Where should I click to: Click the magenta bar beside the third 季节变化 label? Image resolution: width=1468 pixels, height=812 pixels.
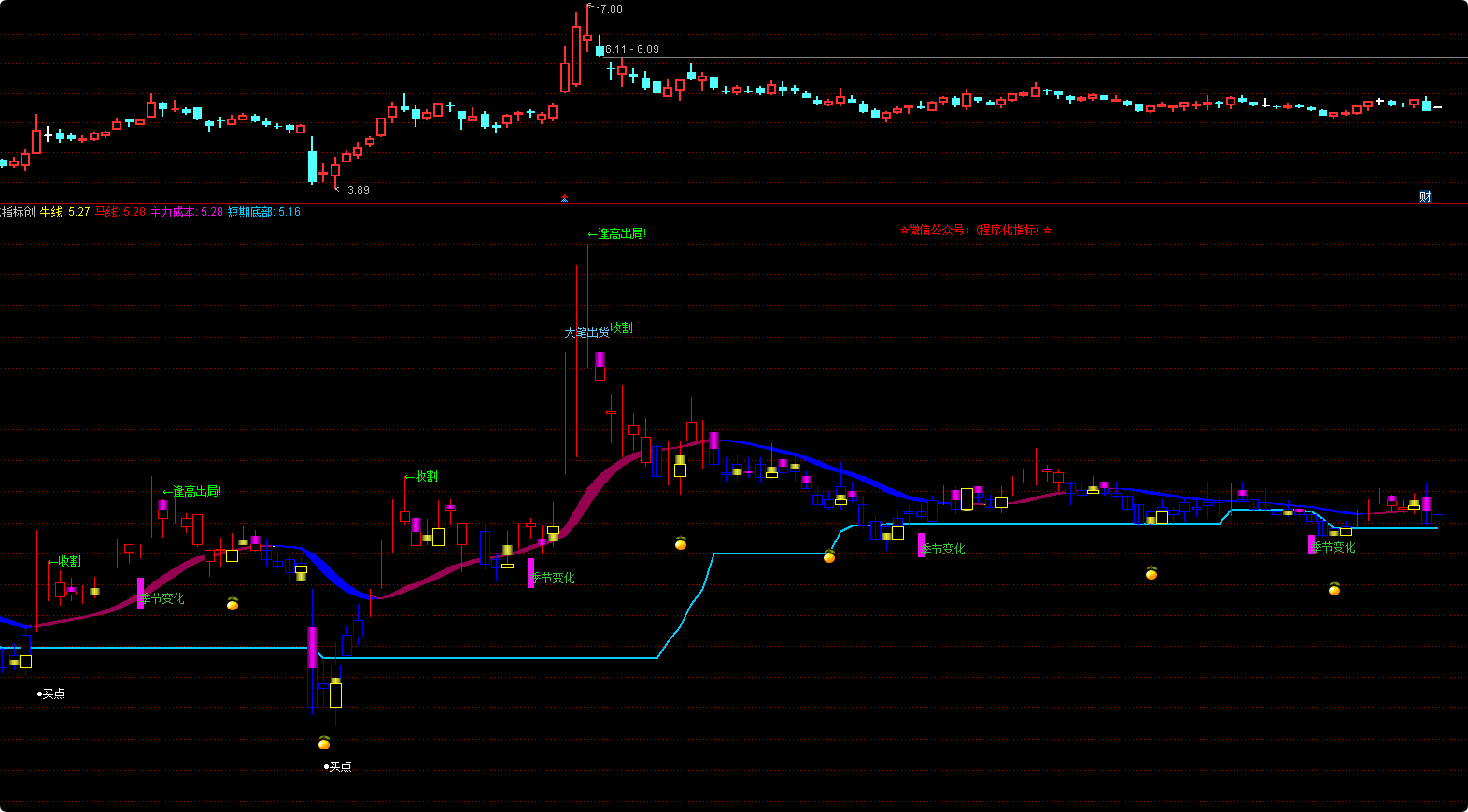click(x=921, y=545)
